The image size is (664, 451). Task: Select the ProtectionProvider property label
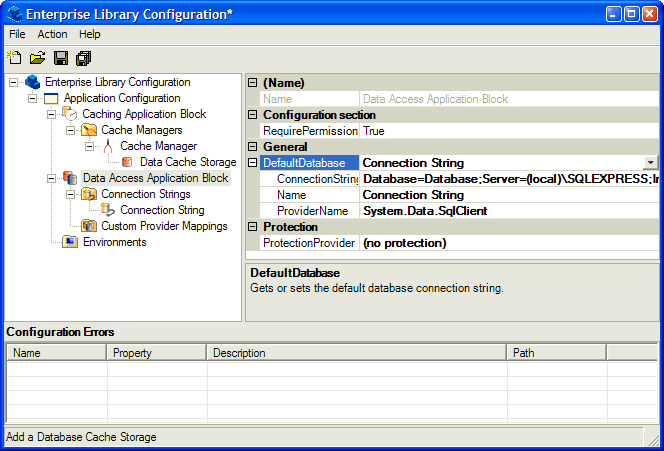309,243
